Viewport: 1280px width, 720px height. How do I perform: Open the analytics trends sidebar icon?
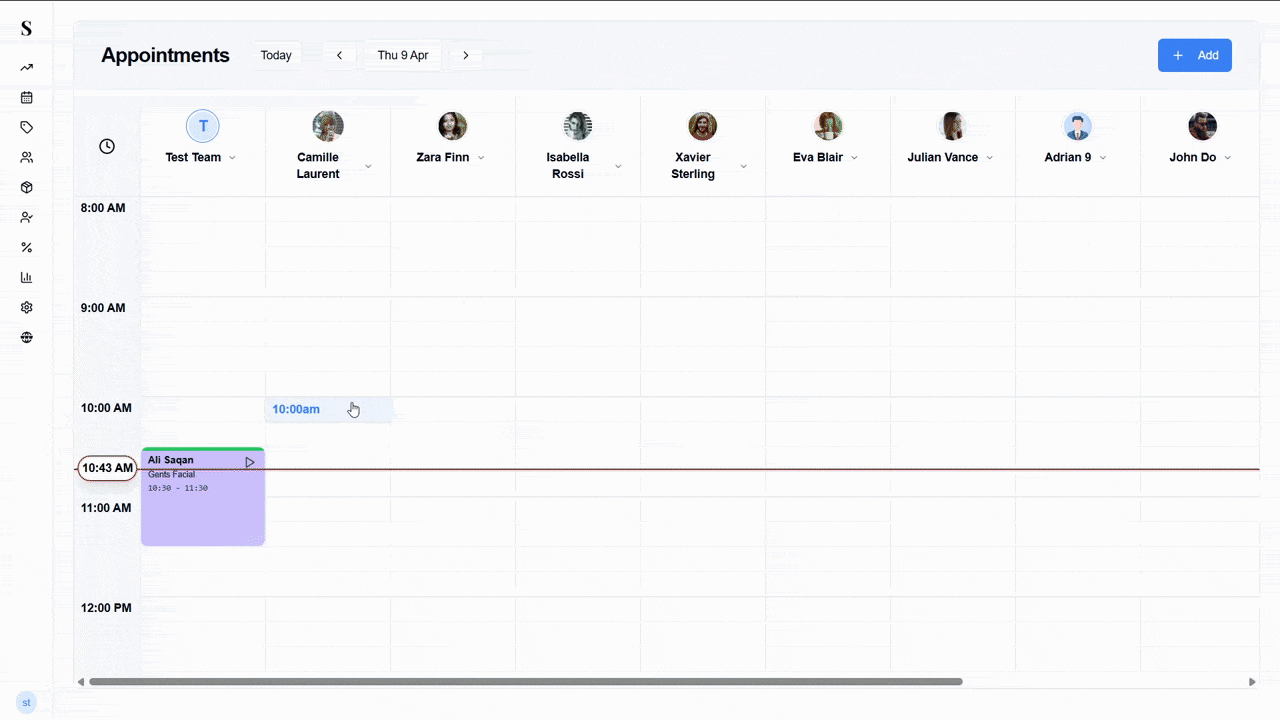tap(26, 67)
